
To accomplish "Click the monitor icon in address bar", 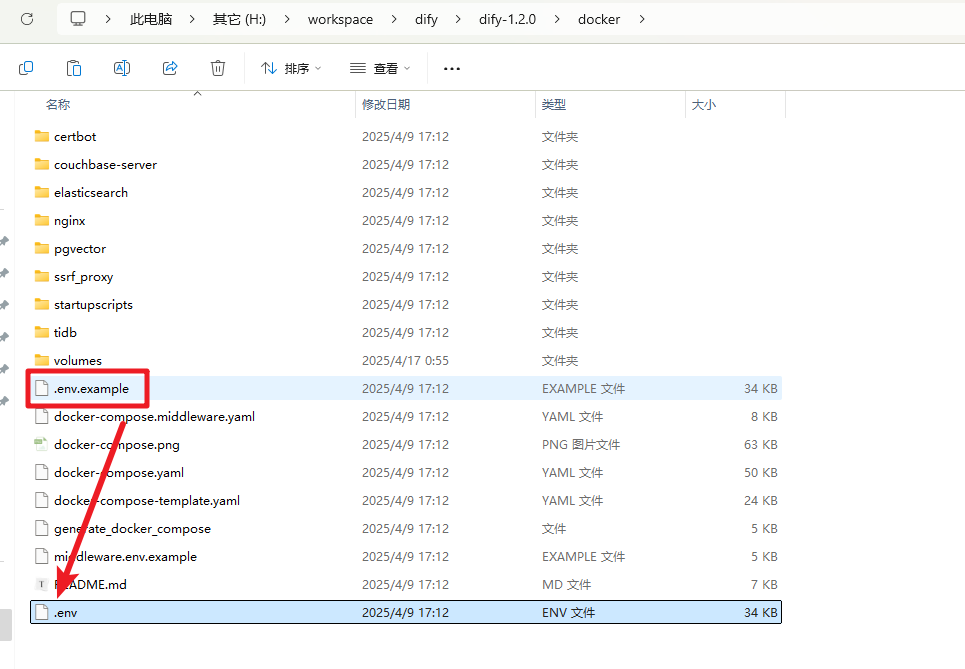I will click(x=78, y=19).
